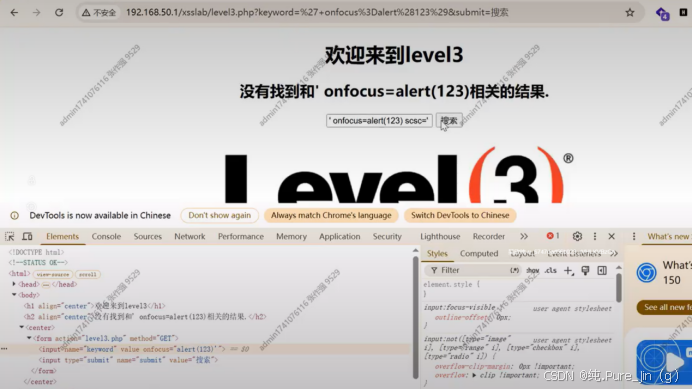Switch DevTools to Chinese

[460, 215]
